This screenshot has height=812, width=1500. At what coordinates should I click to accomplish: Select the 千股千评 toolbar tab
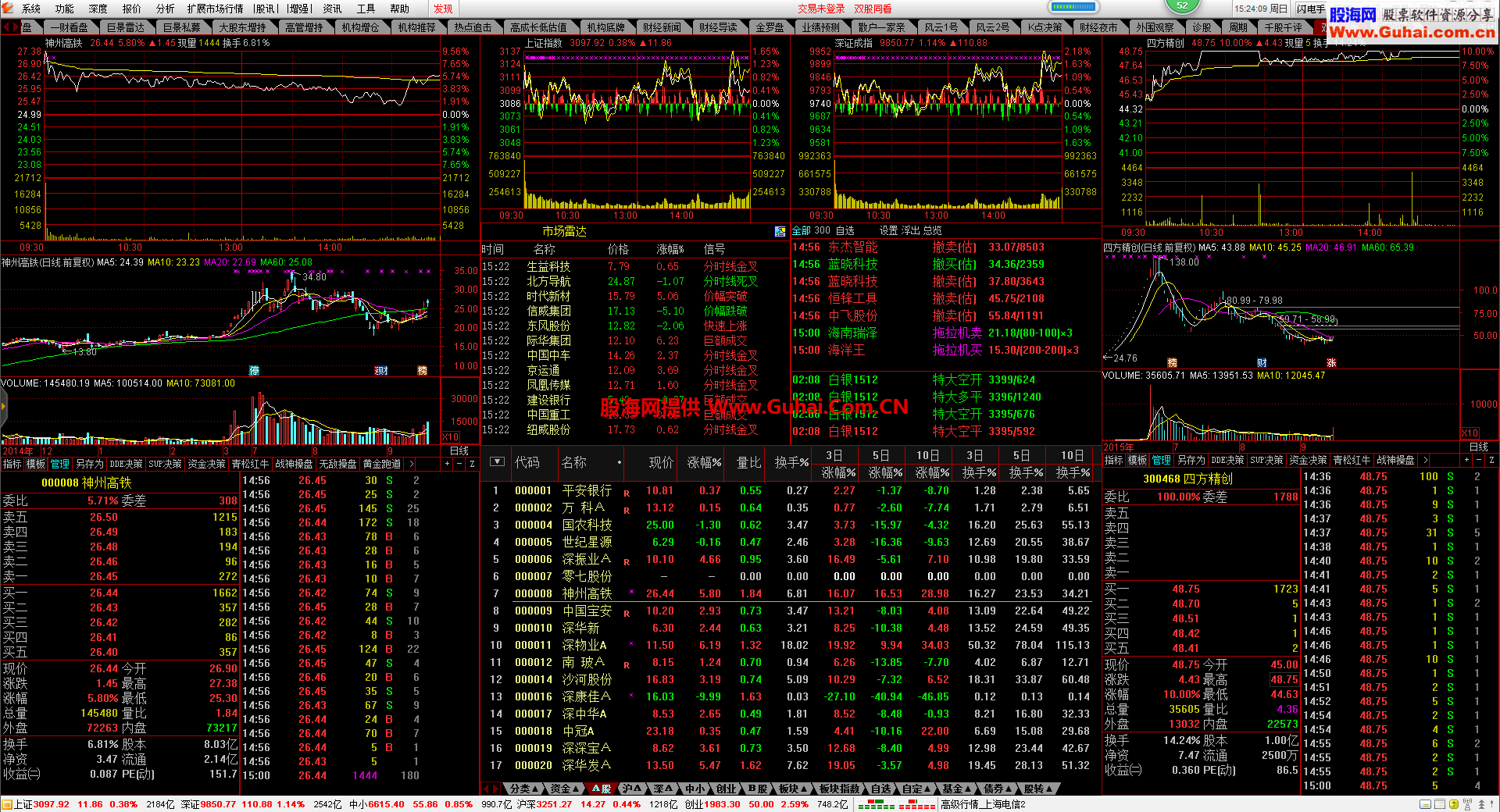[x=1284, y=27]
